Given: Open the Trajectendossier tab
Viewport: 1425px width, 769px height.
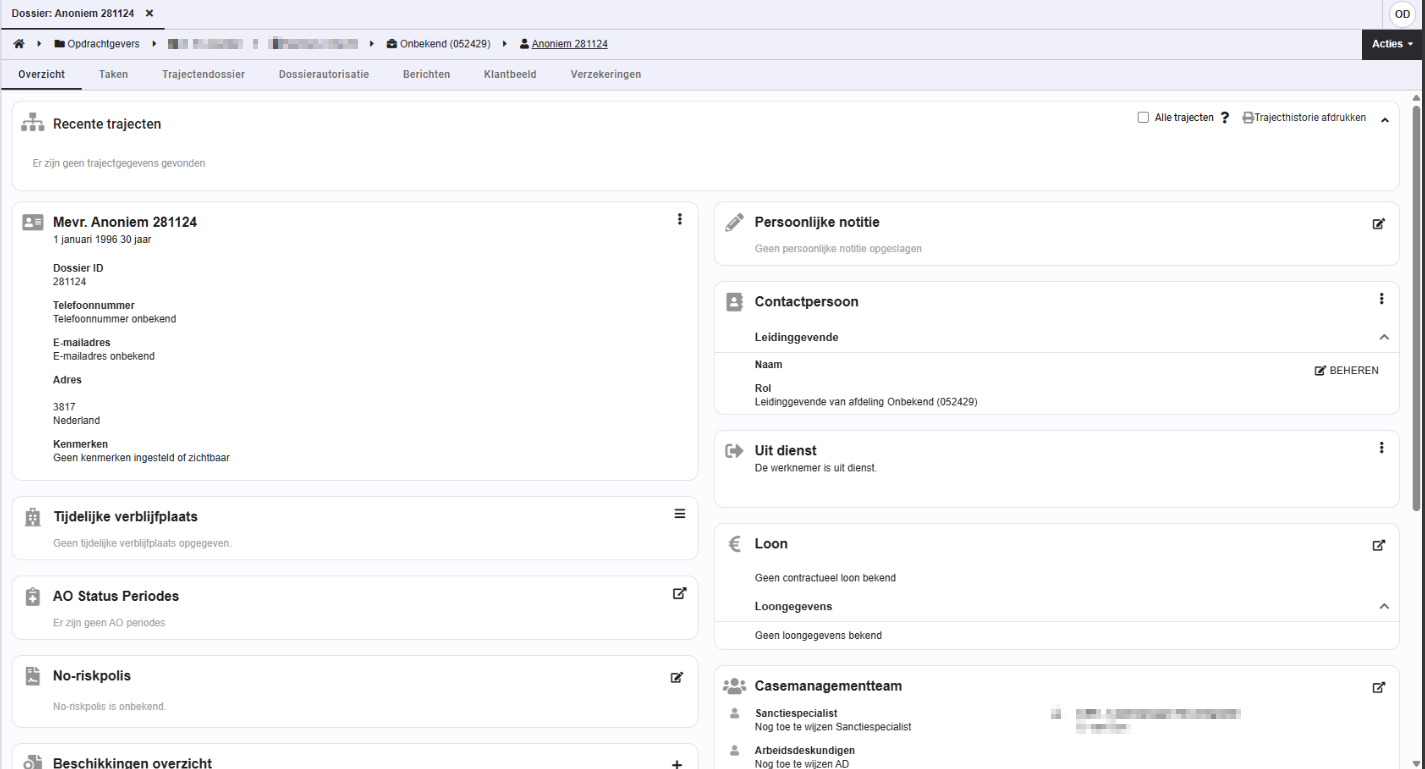Looking at the screenshot, I should coord(203,74).
